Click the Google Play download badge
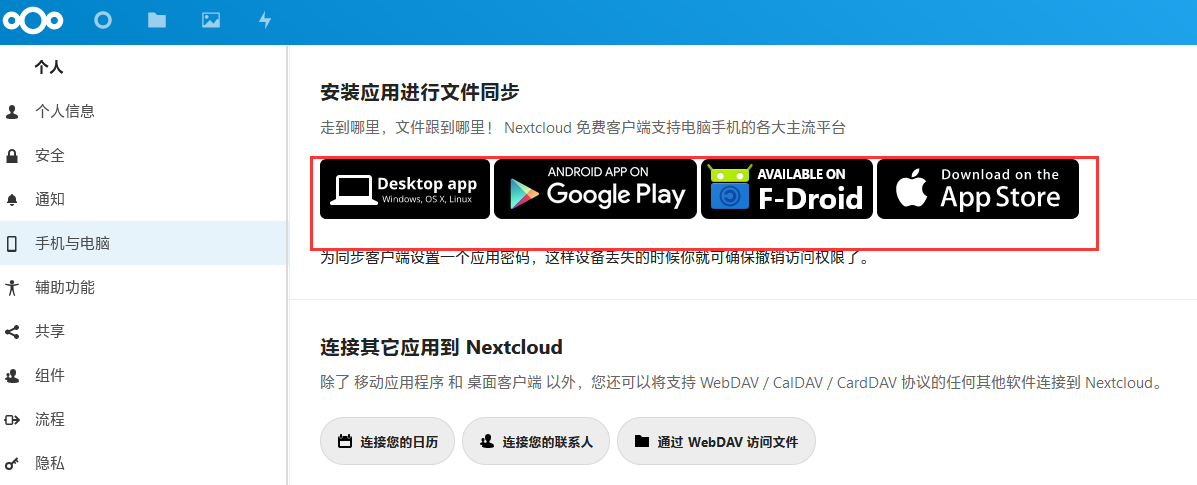Image resolution: width=1197 pixels, height=485 pixels. 595,189
